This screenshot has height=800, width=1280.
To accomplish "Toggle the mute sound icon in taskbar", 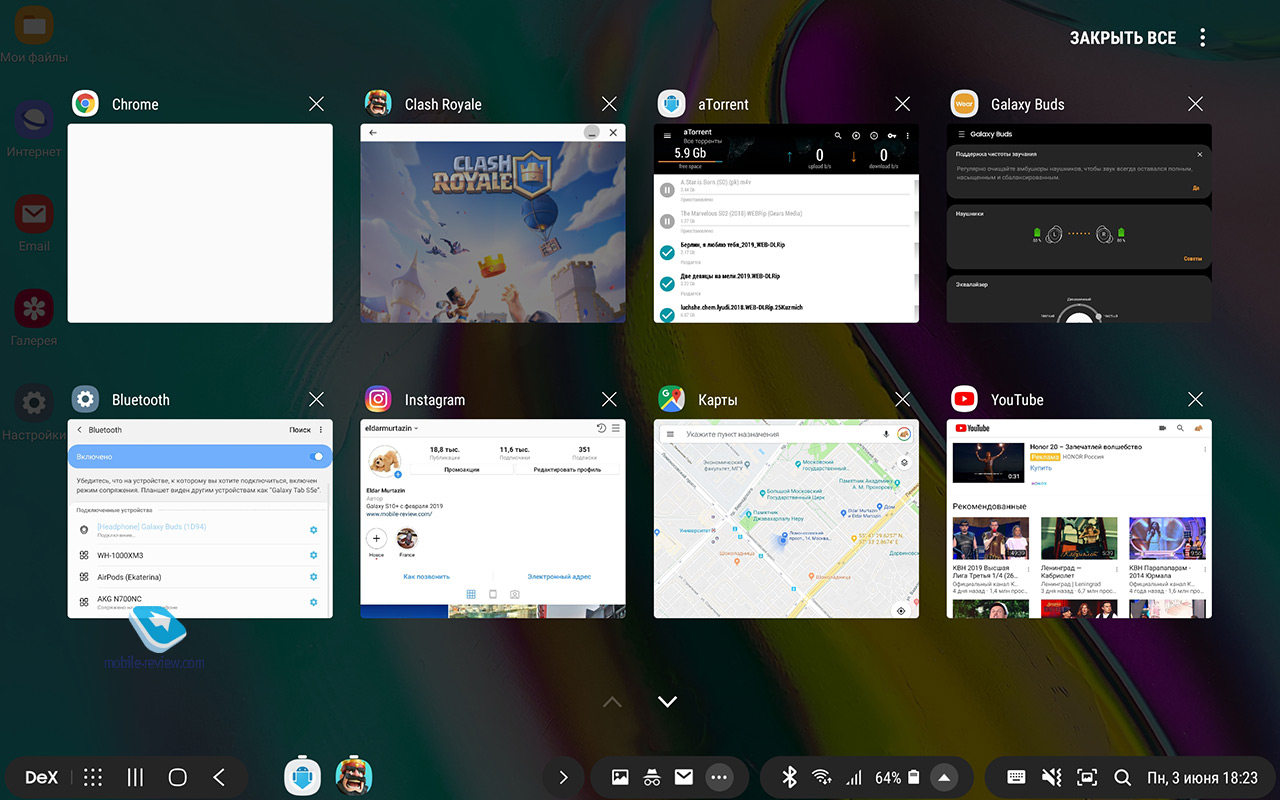I will point(1051,777).
